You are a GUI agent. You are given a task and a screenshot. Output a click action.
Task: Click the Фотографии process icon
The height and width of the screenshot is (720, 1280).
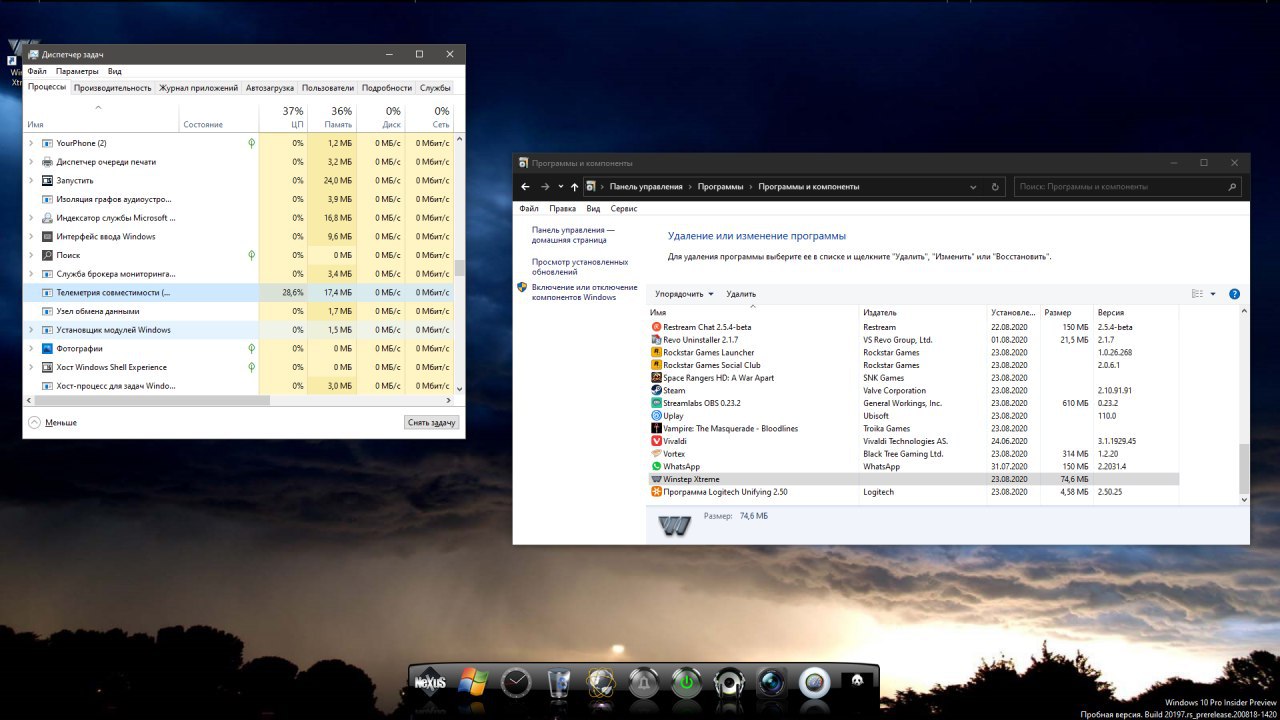(47, 348)
